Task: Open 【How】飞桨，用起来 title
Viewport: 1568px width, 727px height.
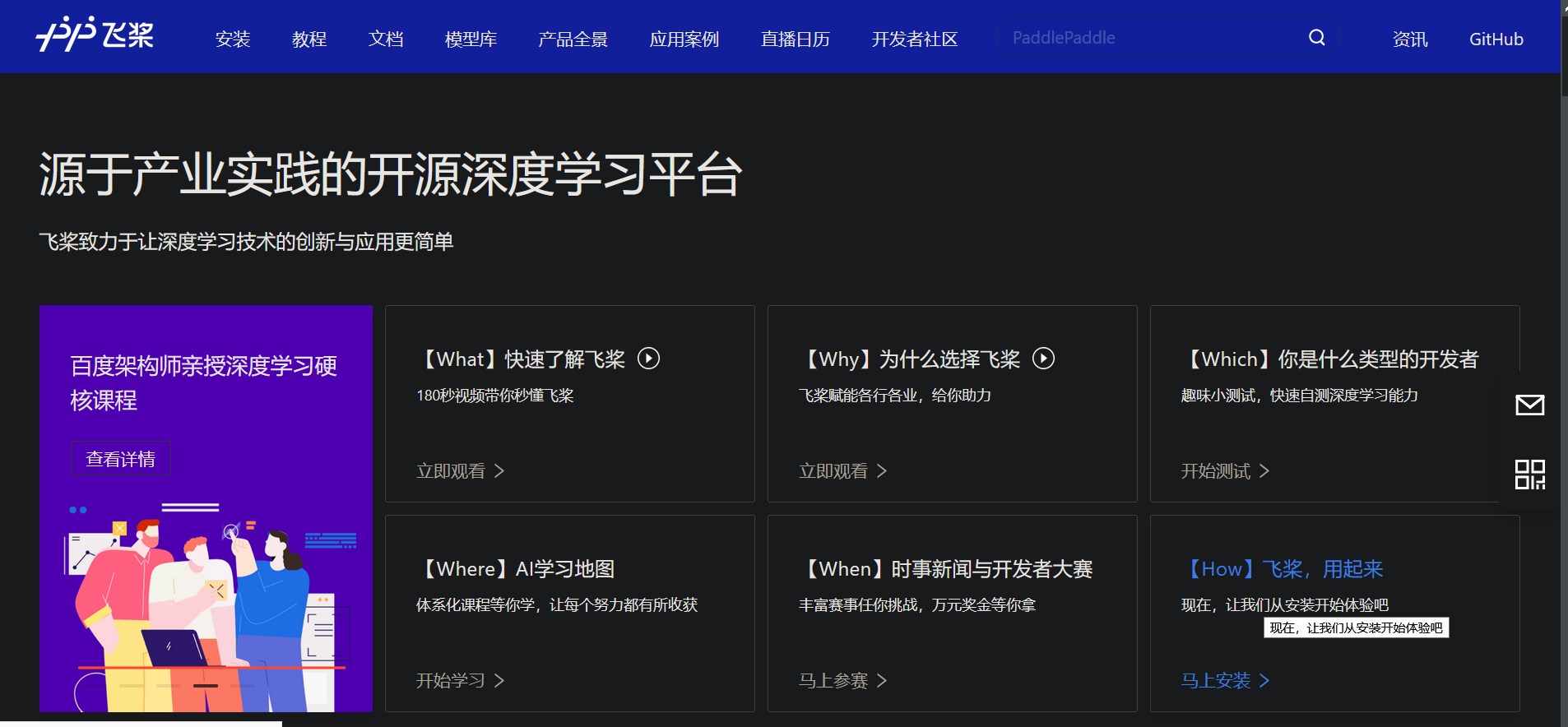Action: [x=1283, y=569]
